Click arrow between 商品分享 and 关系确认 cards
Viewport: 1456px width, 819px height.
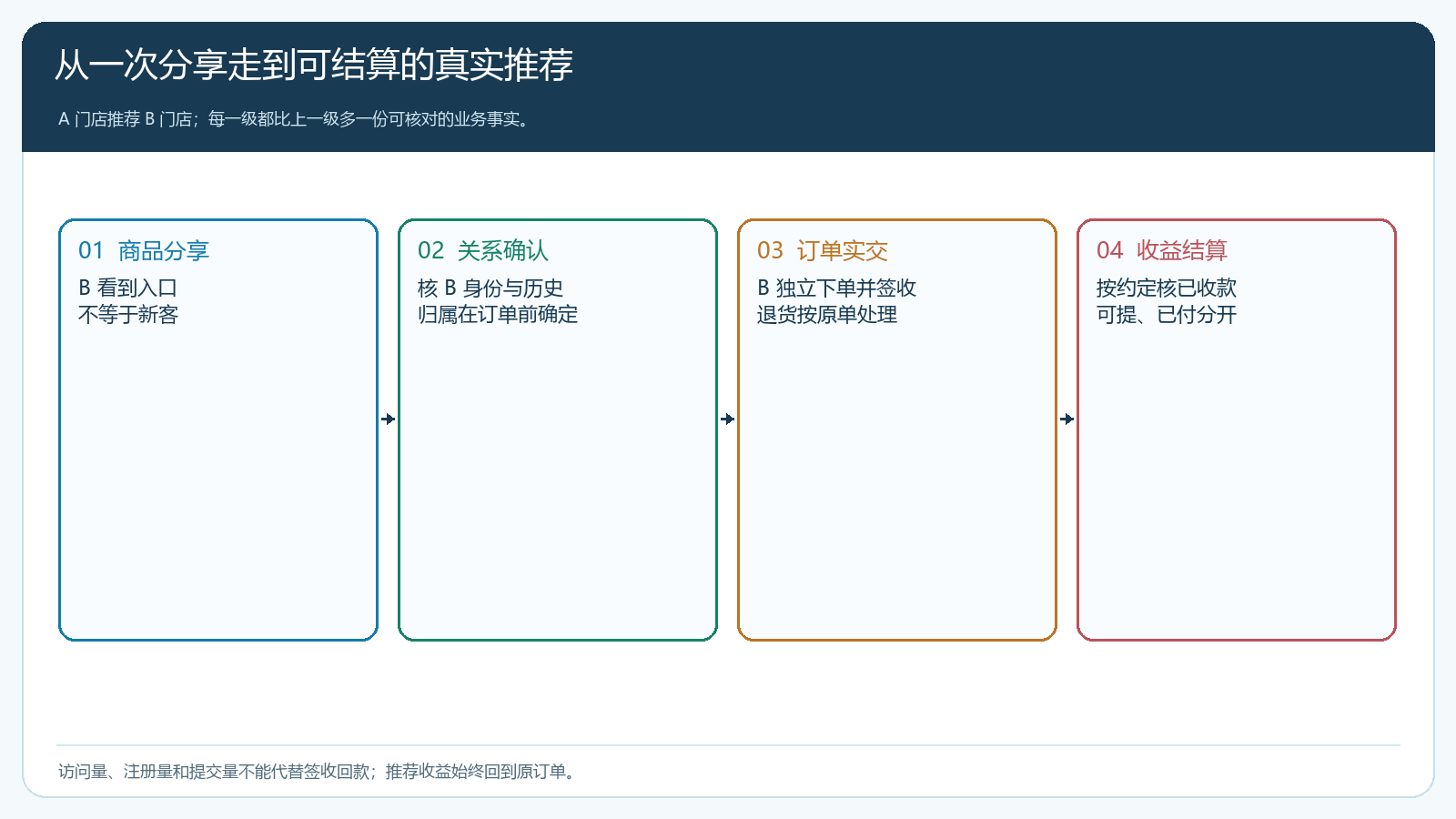389,419
